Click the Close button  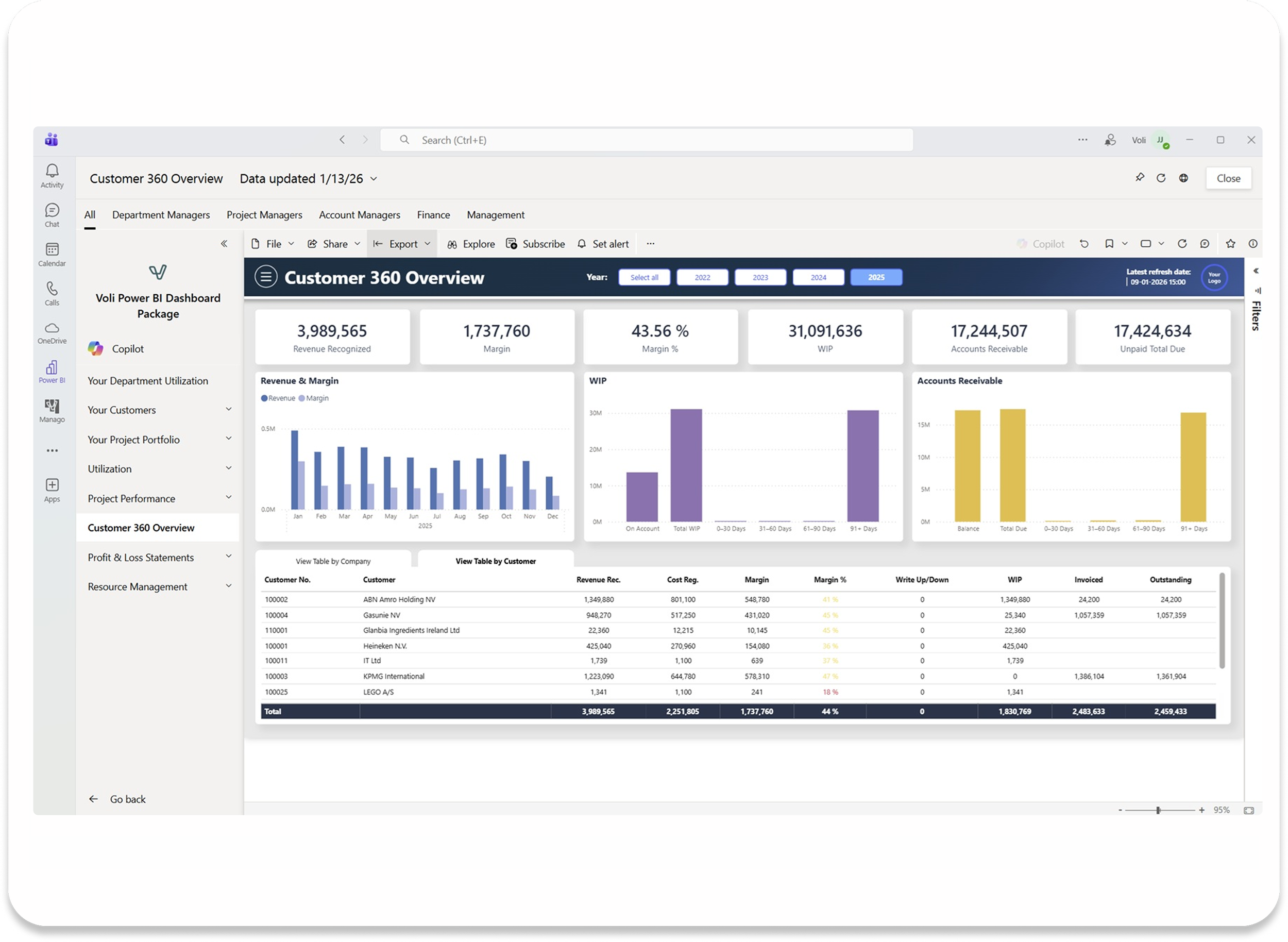click(1228, 178)
